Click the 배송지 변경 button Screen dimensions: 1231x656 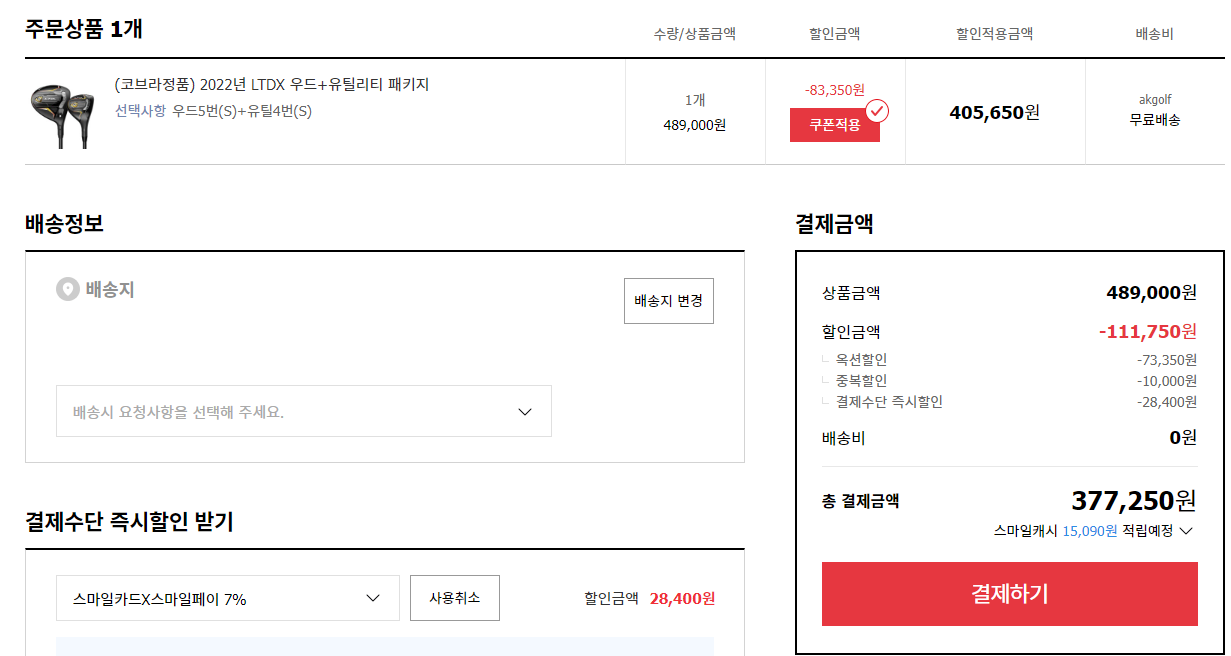click(668, 301)
